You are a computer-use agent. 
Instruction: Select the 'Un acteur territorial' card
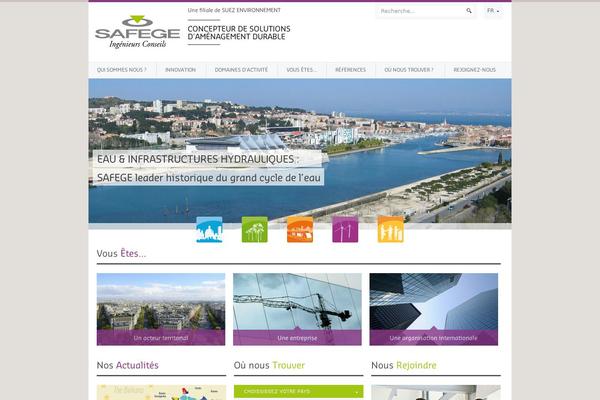[161, 309]
